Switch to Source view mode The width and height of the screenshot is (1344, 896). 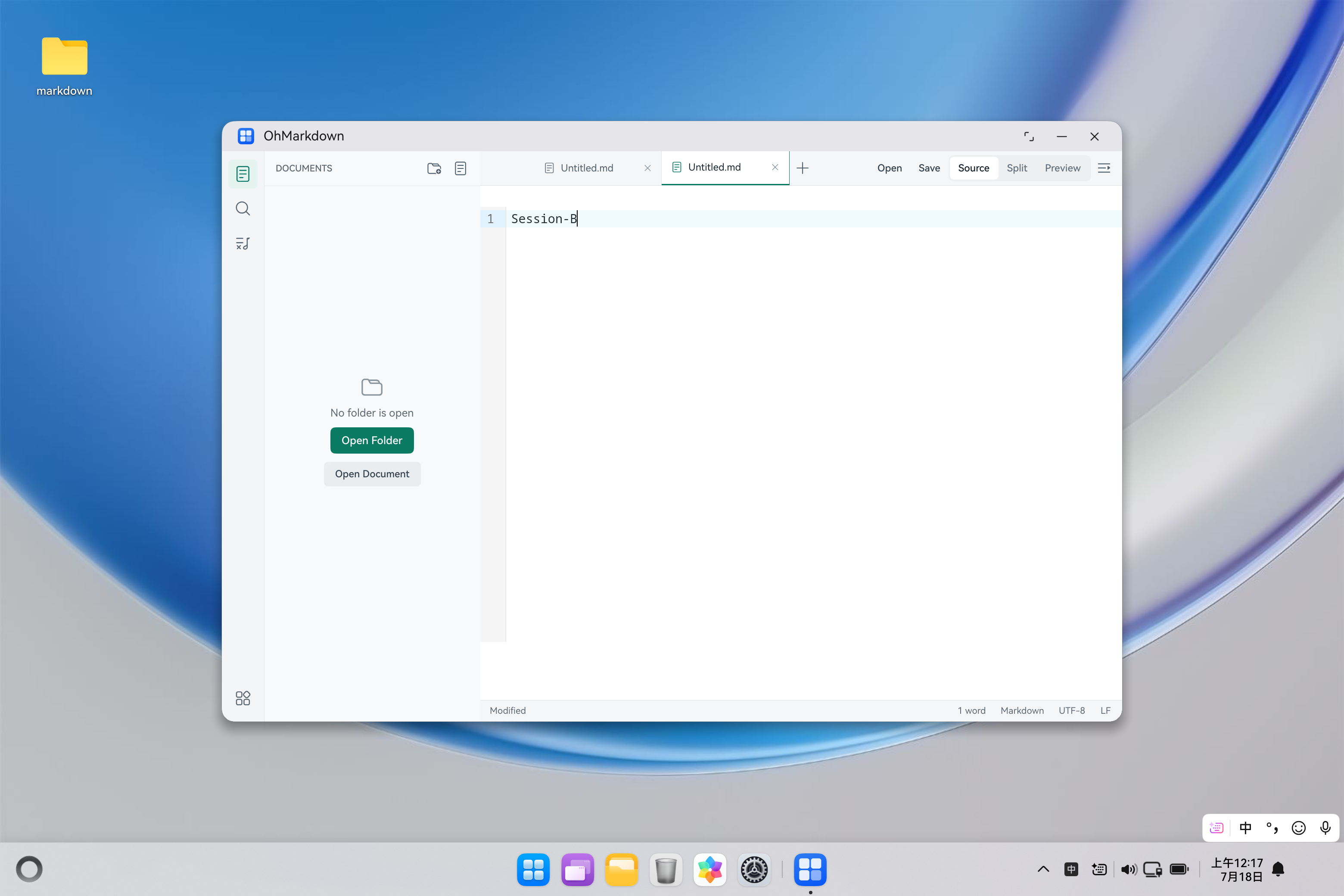click(973, 168)
